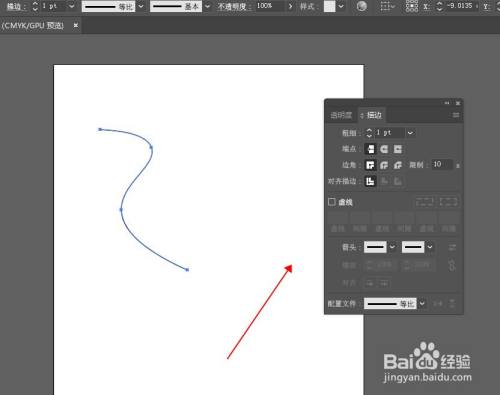Open variable width profile 等比 dropdown in control bar
Screen dimensions: 500x395
(141, 6)
